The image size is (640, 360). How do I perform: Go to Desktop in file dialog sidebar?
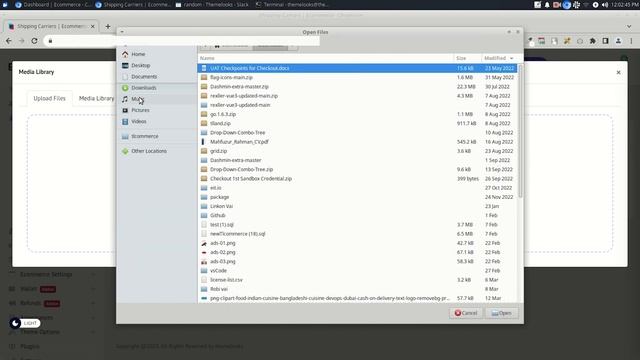140,65
